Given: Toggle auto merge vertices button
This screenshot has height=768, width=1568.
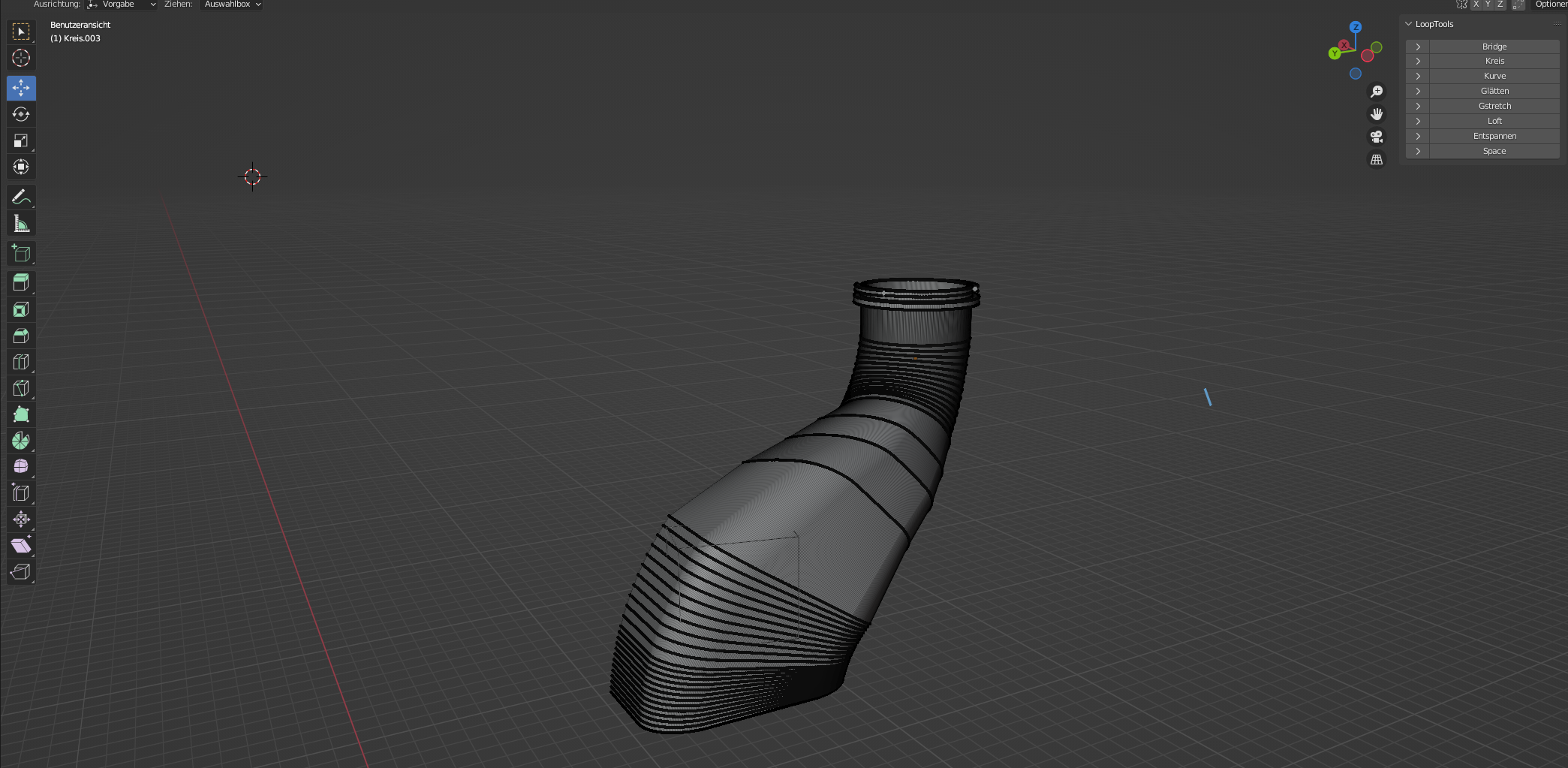Looking at the screenshot, I should coord(1518,5).
